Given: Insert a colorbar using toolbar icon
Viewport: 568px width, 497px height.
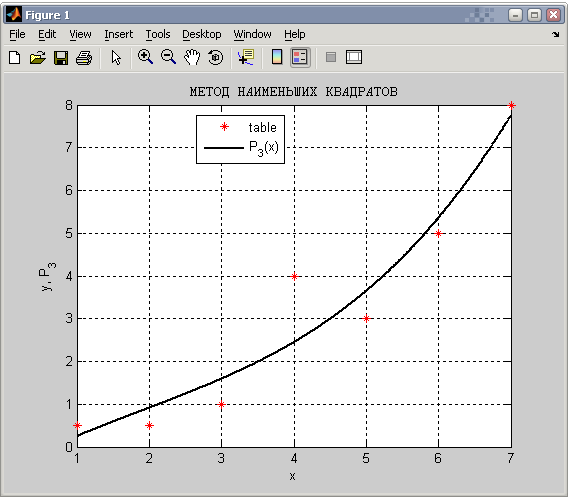Looking at the screenshot, I should (277, 57).
